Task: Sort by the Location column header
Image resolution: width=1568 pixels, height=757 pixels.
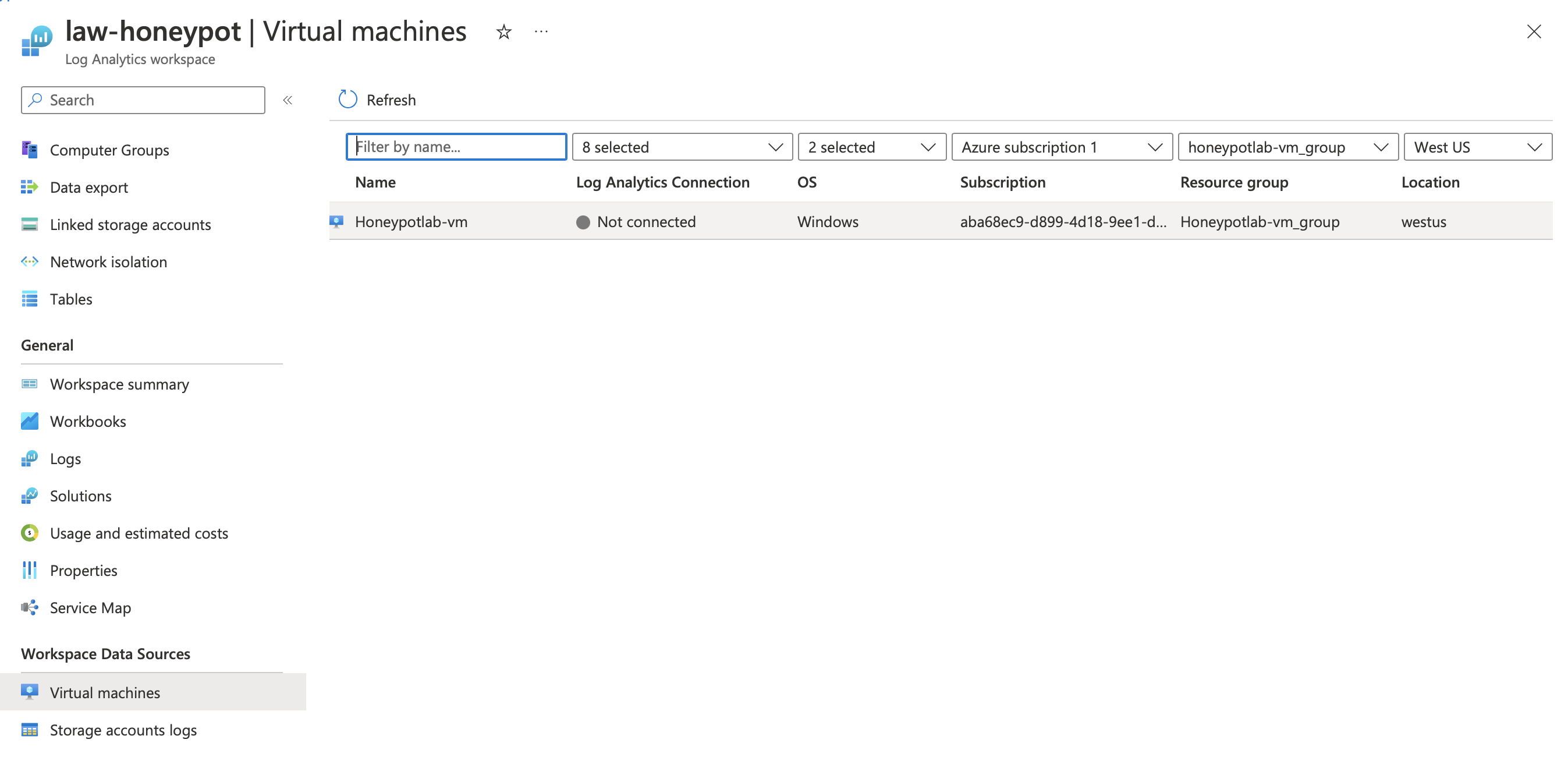Action: click(1430, 182)
